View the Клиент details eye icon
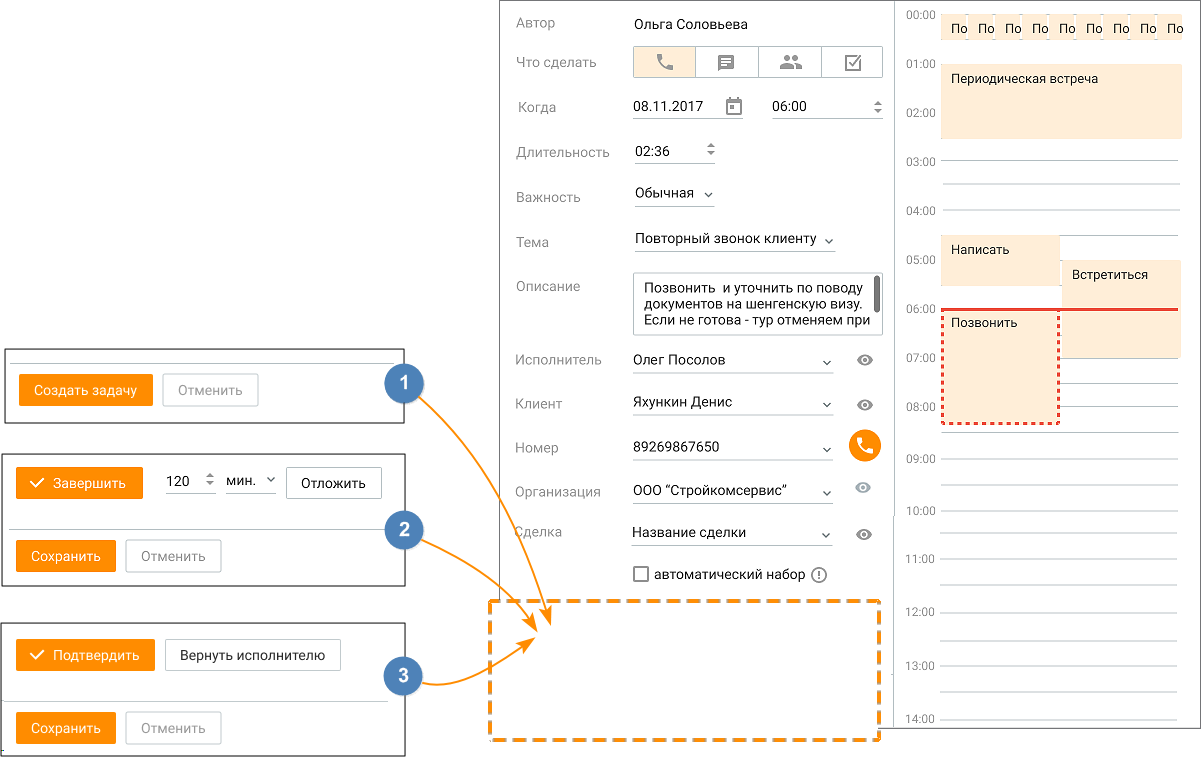Image resolution: width=1201 pixels, height=762 pixels. point(865,405)
